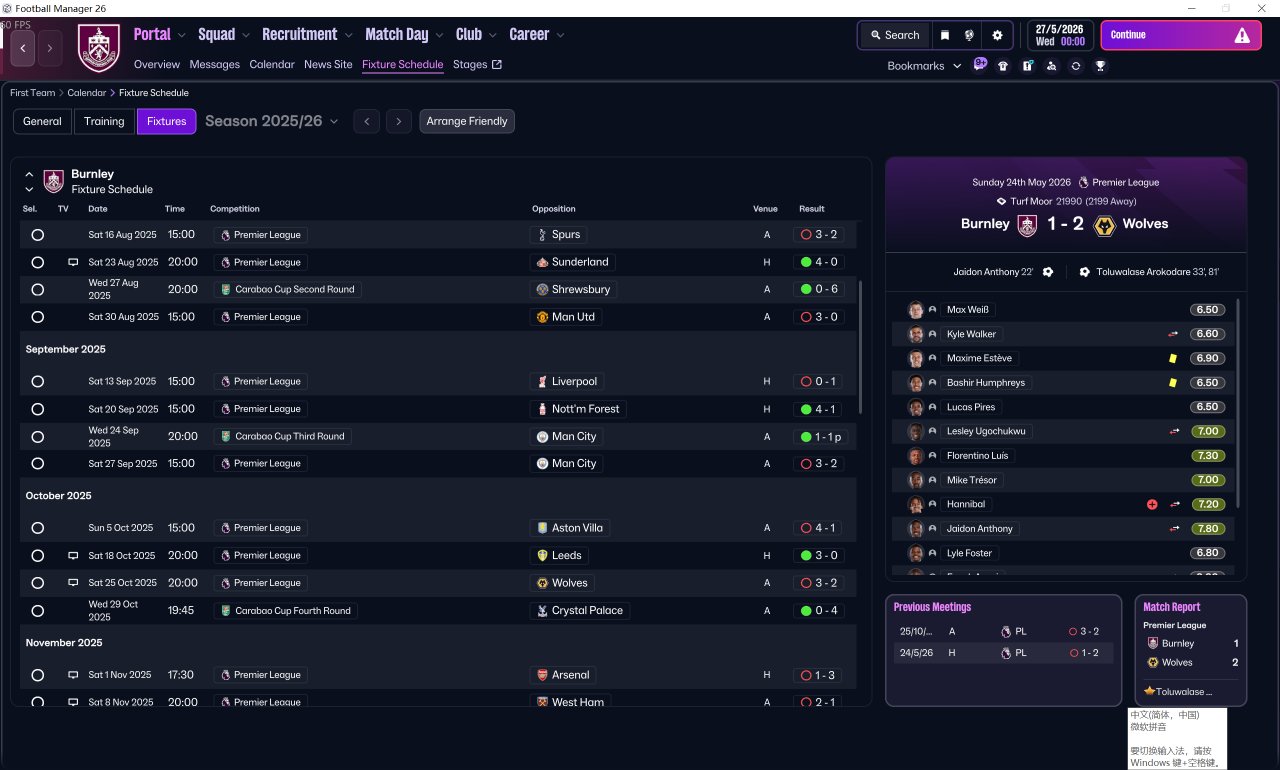1280x770 pixels.
Task: Open the person-search icon in bookmarks row
Action: coord(1051,66)
